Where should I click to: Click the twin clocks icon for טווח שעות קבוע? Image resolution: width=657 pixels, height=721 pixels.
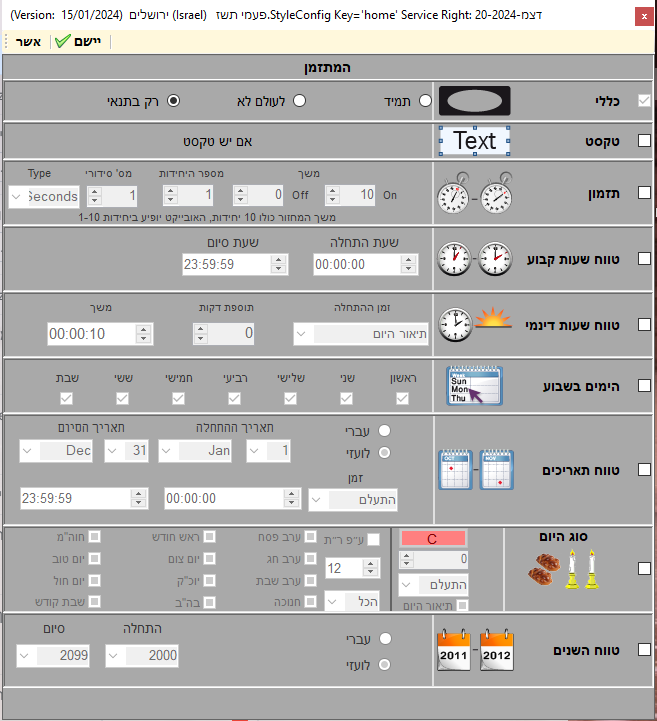475,260
